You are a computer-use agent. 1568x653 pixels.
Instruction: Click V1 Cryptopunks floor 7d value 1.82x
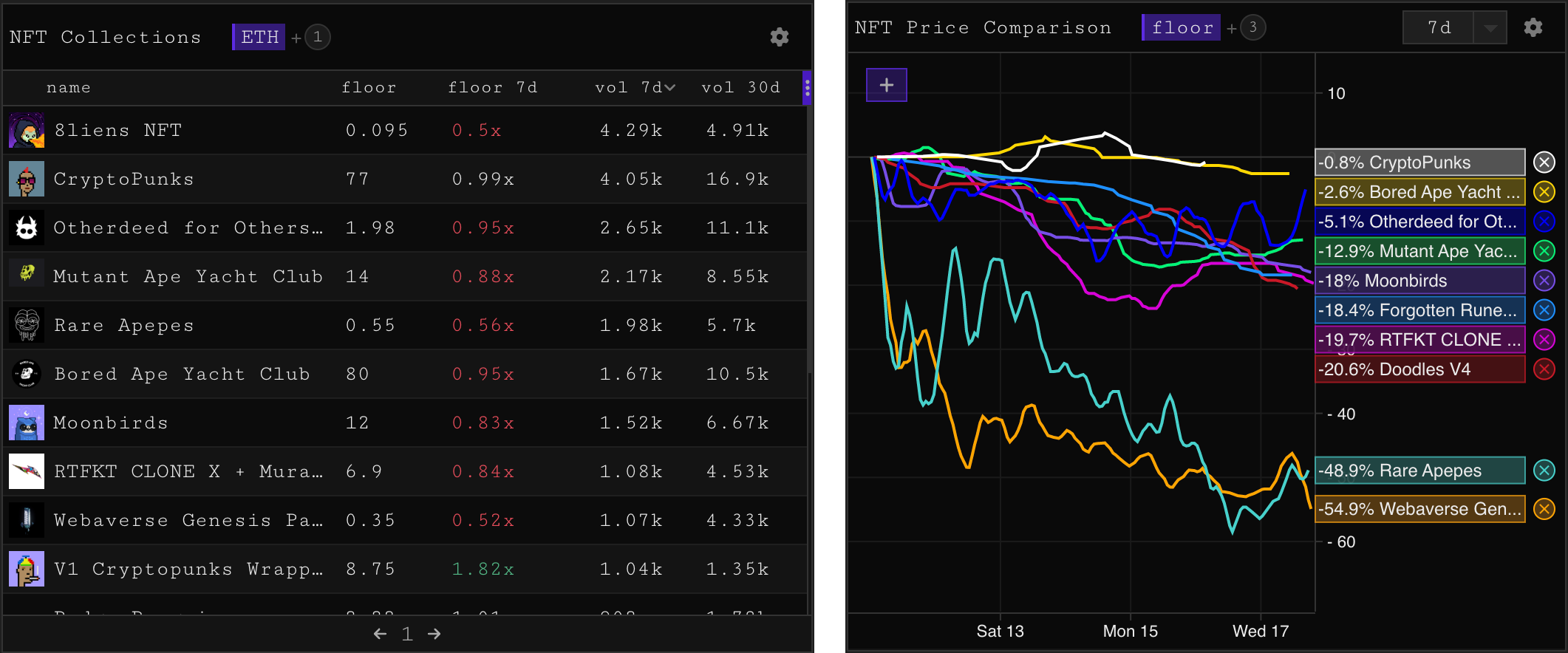coord(483,569)
